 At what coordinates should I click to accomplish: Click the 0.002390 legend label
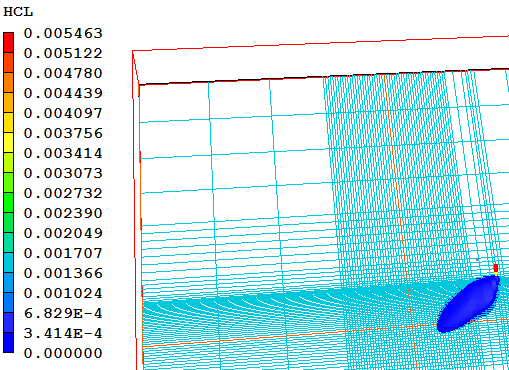(x=63, y=213)
